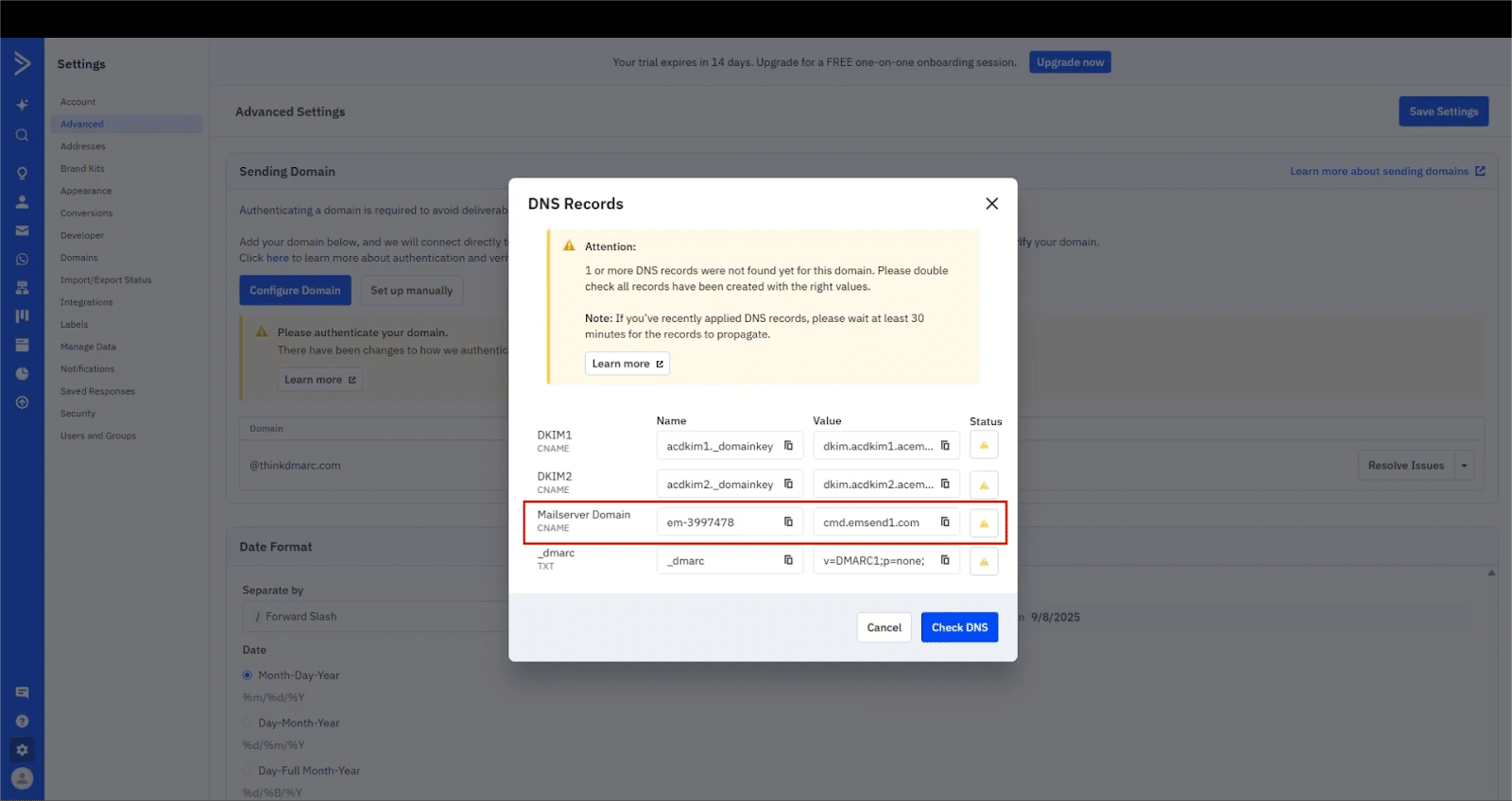Viewport: 1512px width, 801px height.
Task: Copy the cmd.emsend1.com value
Action: (945, 521)
